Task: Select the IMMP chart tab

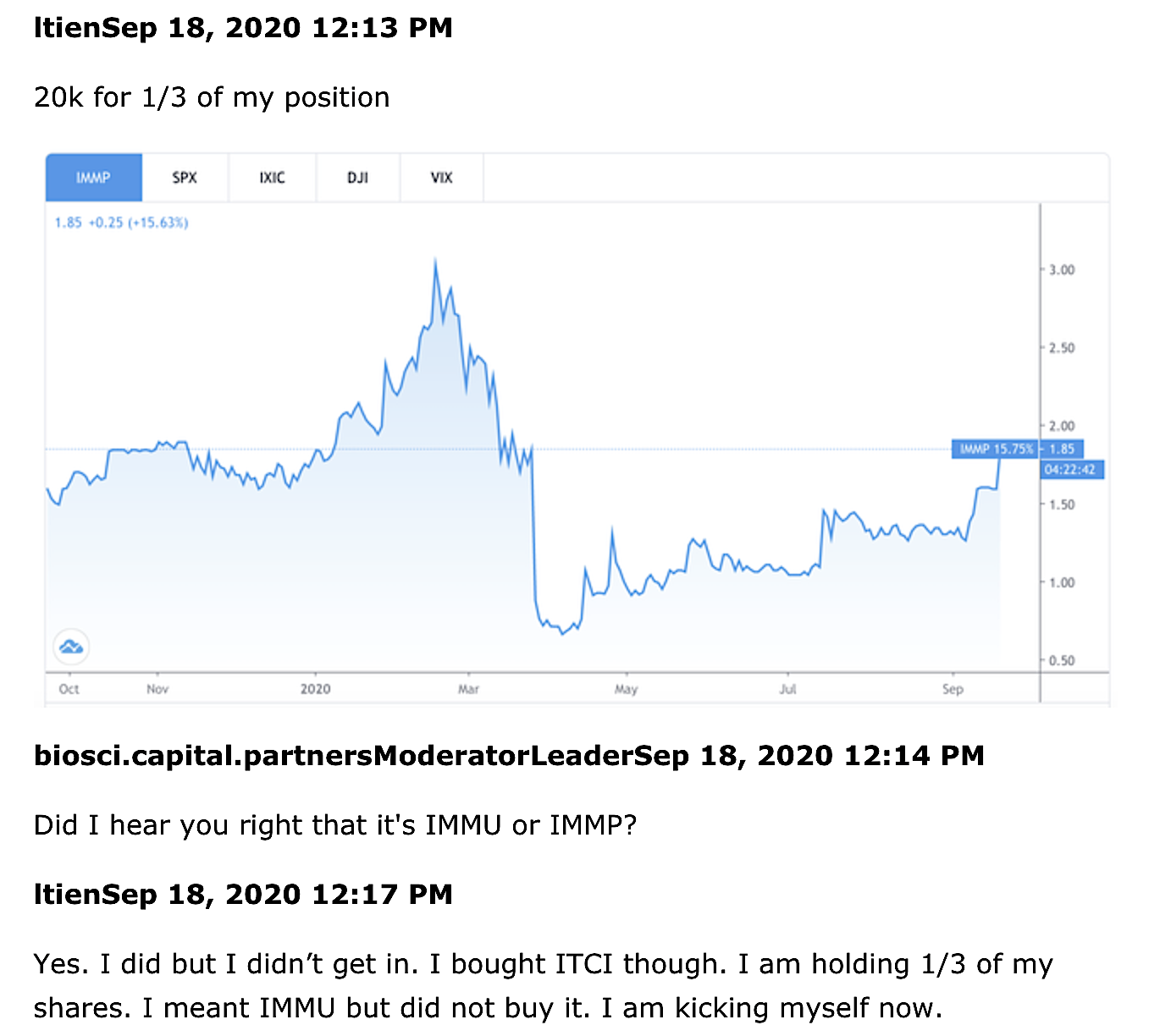Action: click(x=93, y=178)
